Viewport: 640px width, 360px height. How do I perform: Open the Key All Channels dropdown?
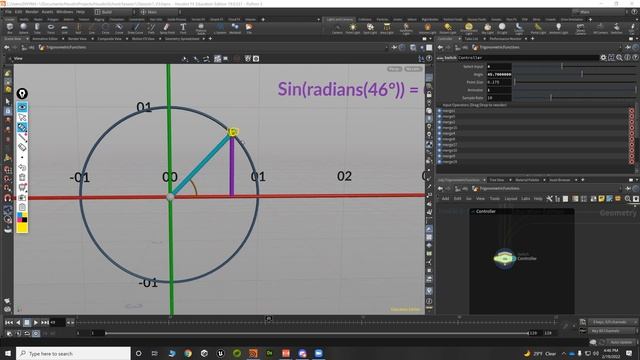pyautogui.click(x=613, y=331)
